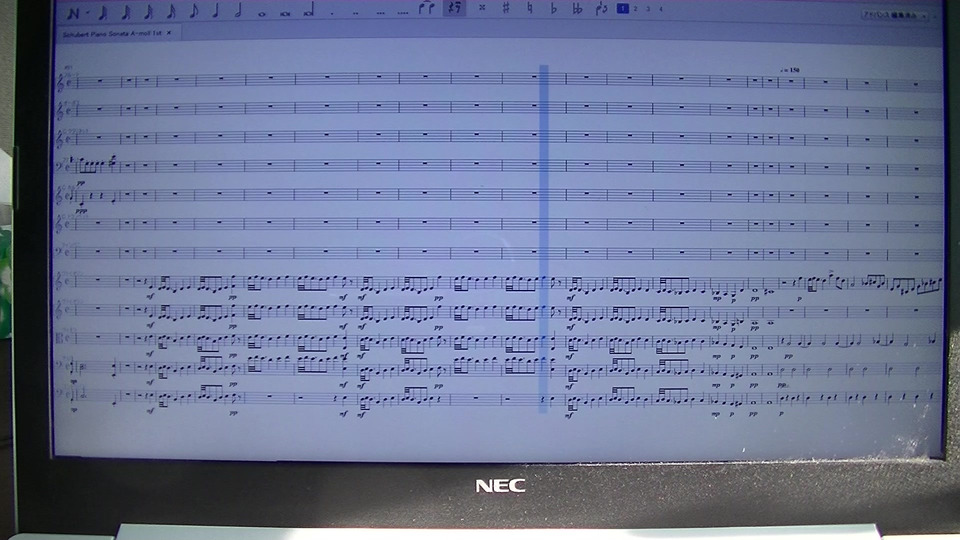Open note input mode dropdown arrow
This screenshot has width=960, height=540.
88,13
